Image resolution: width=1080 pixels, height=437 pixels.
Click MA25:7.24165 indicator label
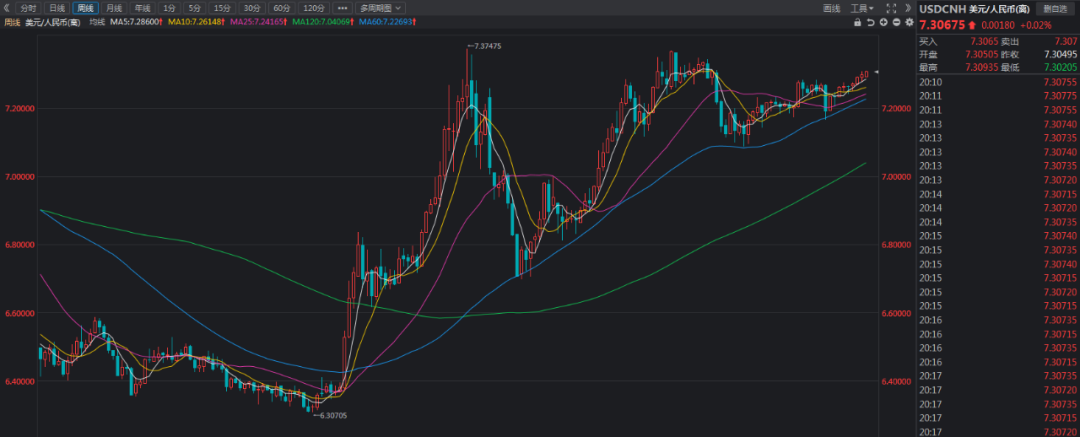(258, 22)
